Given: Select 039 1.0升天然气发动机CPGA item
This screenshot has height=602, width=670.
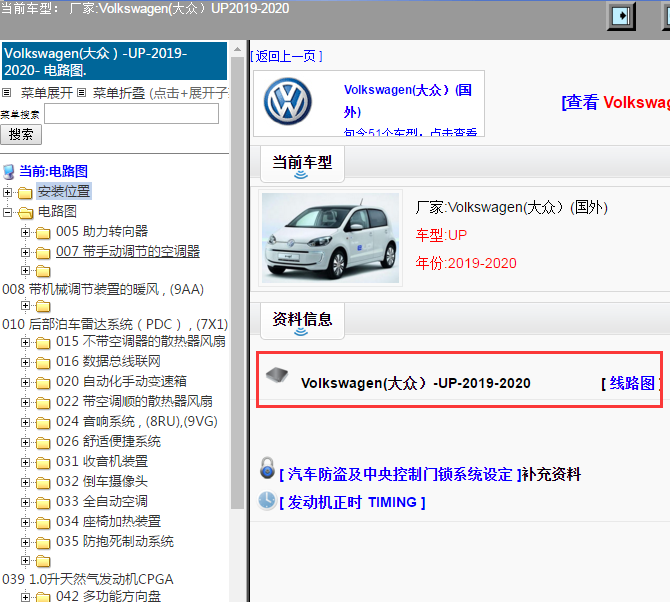Looking at the screenshot, I should tap(88, 579).
